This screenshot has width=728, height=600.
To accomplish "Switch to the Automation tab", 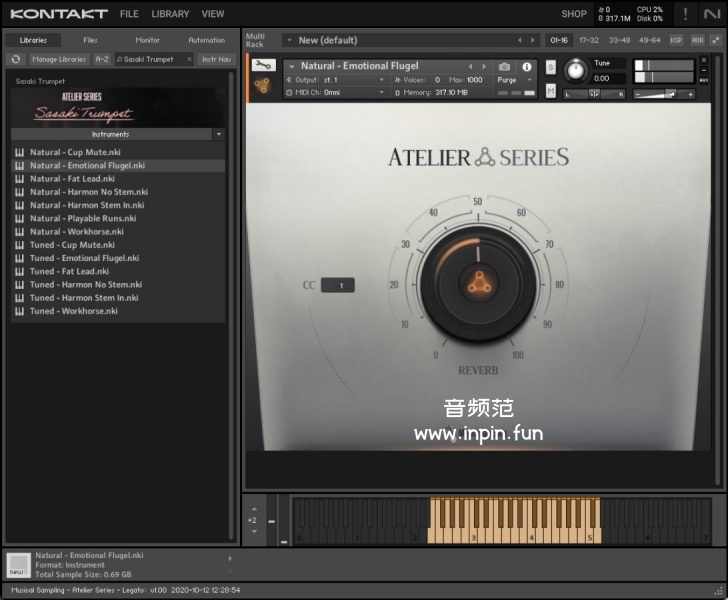I will [x=207, y=40].
